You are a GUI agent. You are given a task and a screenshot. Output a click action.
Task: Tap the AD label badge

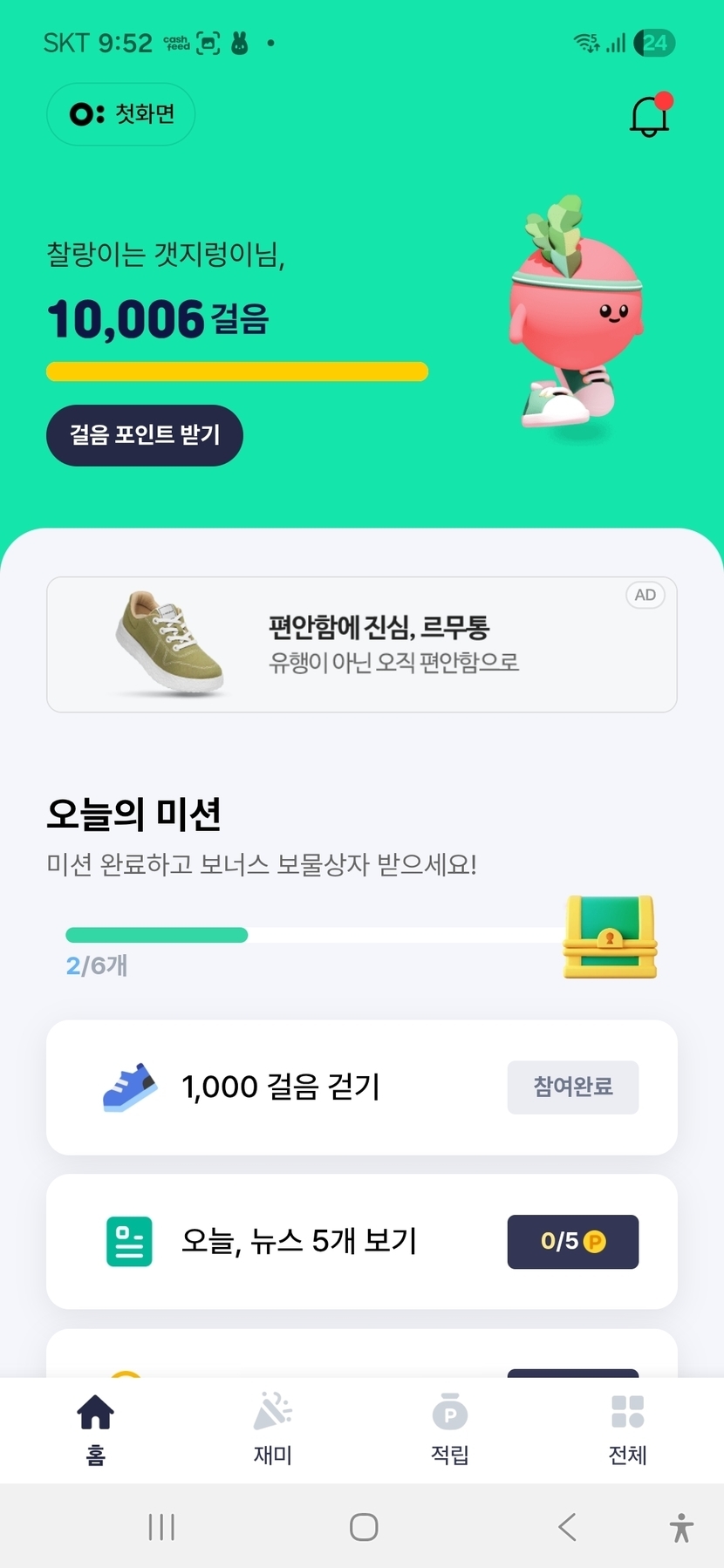click(645, 595)
